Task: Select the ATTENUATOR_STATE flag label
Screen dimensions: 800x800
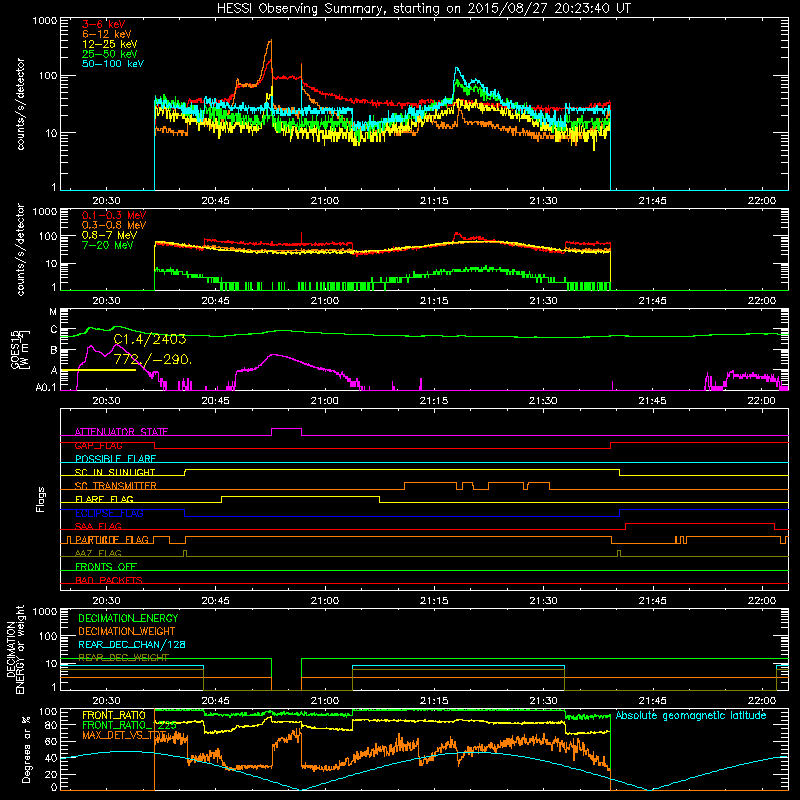Action: tap(121, 432)
